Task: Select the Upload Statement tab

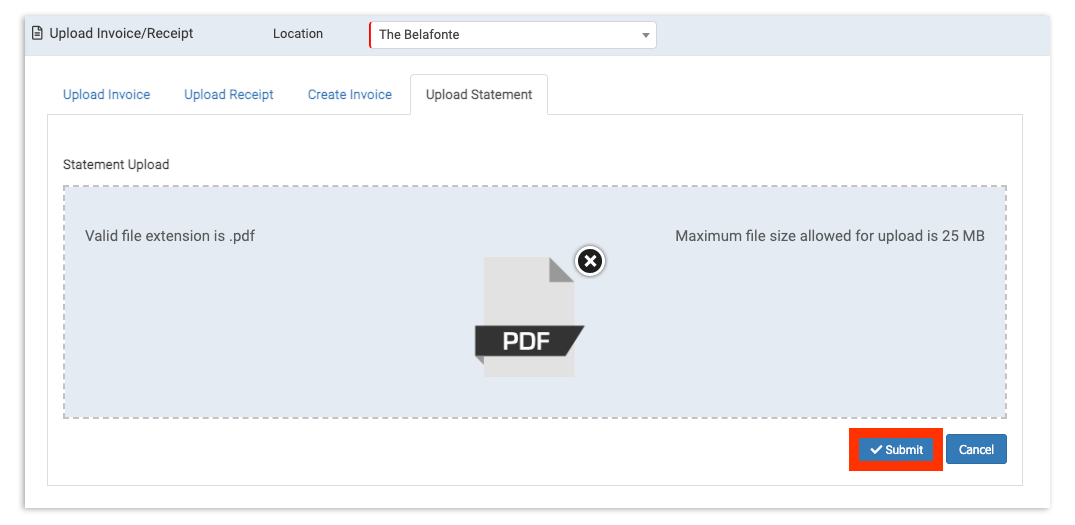Action: tap(479, 95)
